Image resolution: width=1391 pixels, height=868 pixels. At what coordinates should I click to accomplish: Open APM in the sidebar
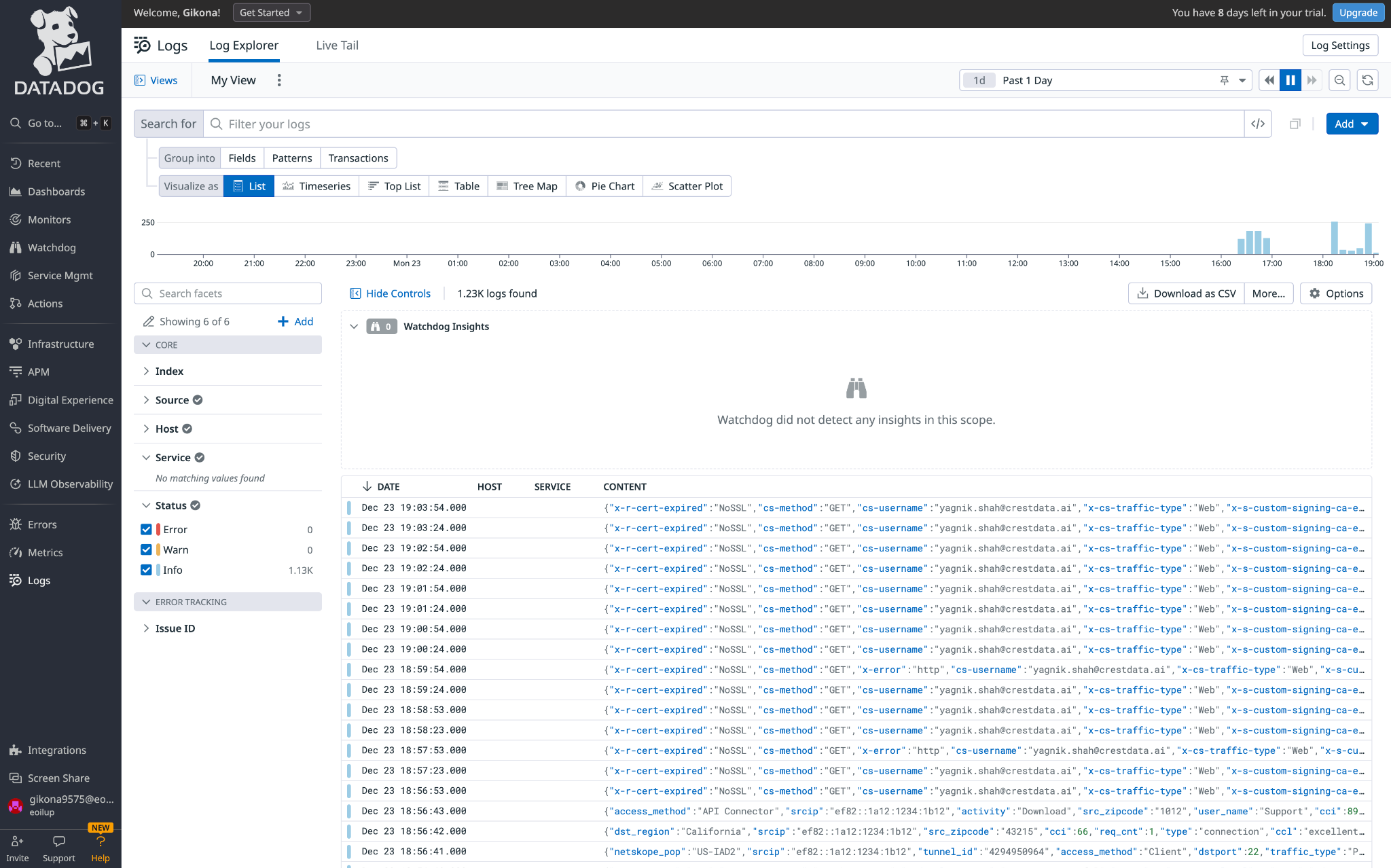(x=38, y=372)
